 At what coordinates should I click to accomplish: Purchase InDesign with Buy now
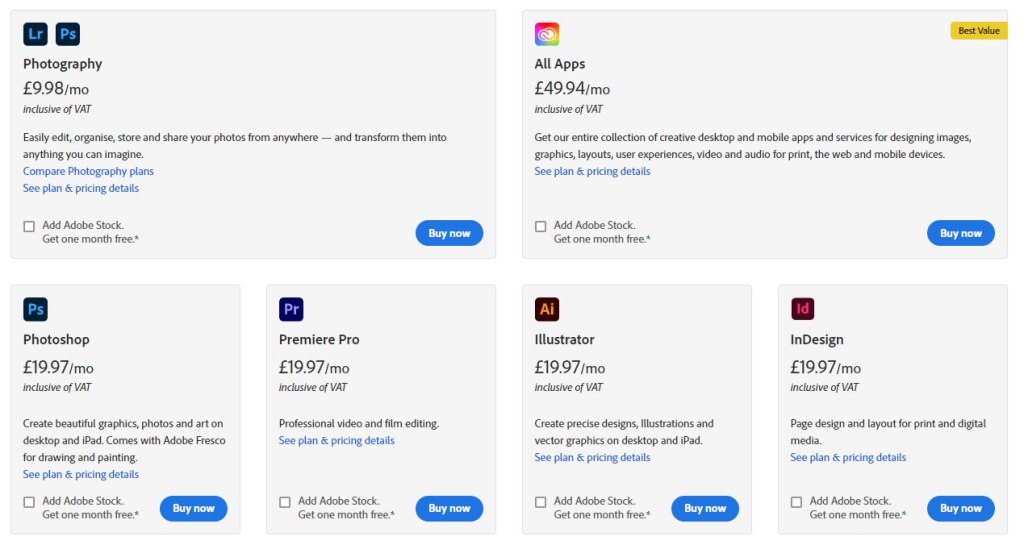pos(960,508)
